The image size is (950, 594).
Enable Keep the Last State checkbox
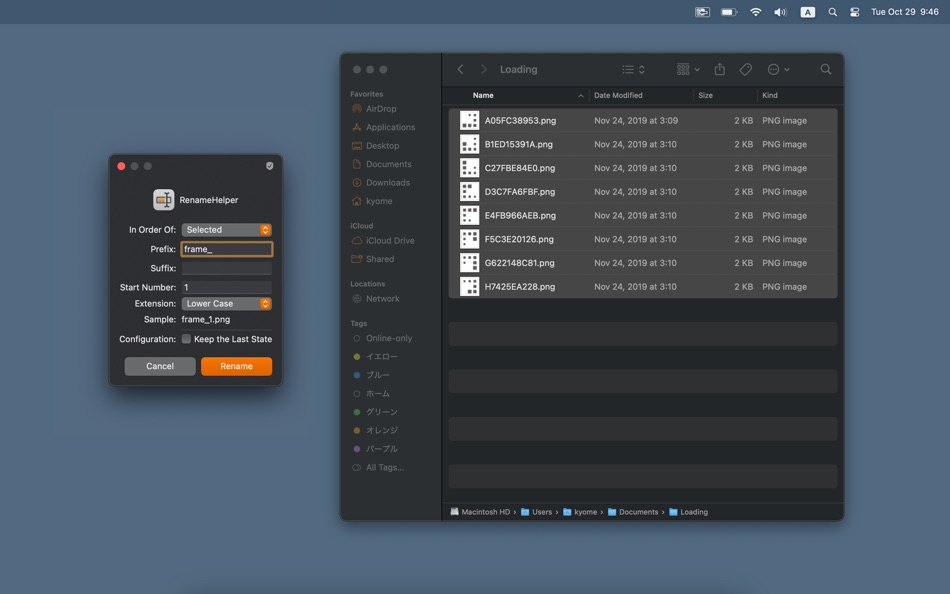[x=186, y=339]
